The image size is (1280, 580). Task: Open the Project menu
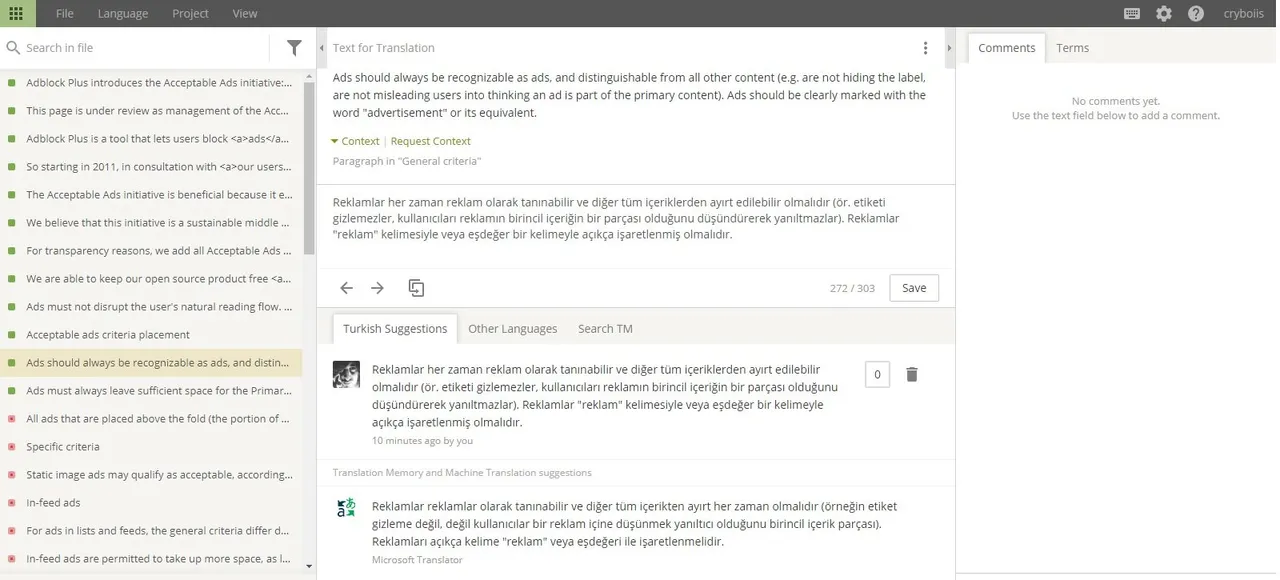click(x=190, y=13)
